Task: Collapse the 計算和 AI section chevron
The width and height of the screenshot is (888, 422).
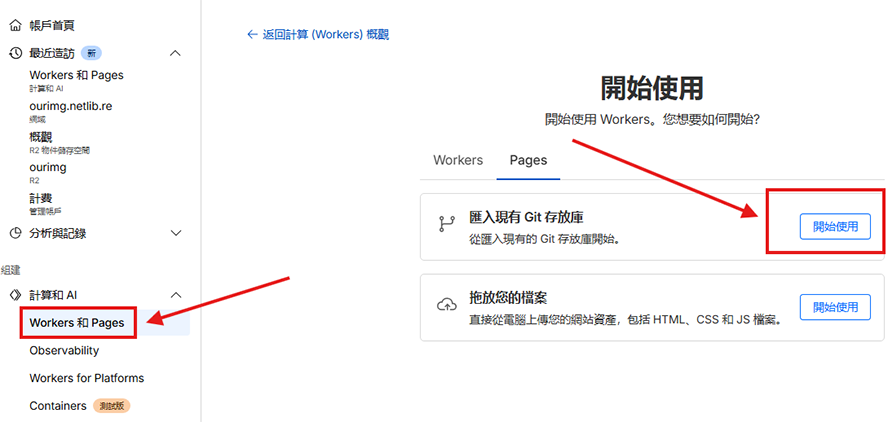Action: [176, 295]
